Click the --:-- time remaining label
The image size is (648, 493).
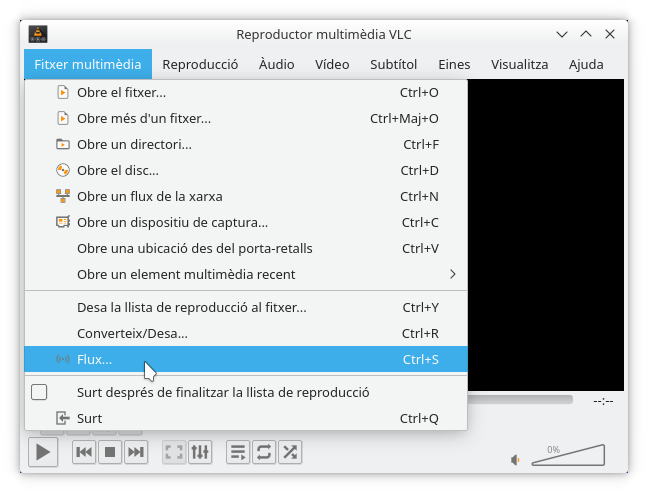(603, 401)
